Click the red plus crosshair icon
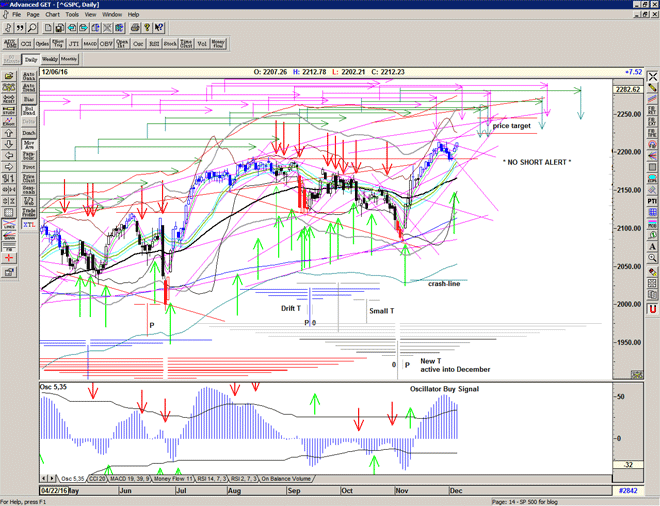The width and height of the screenshot is (660, 506). click(10, 257)
